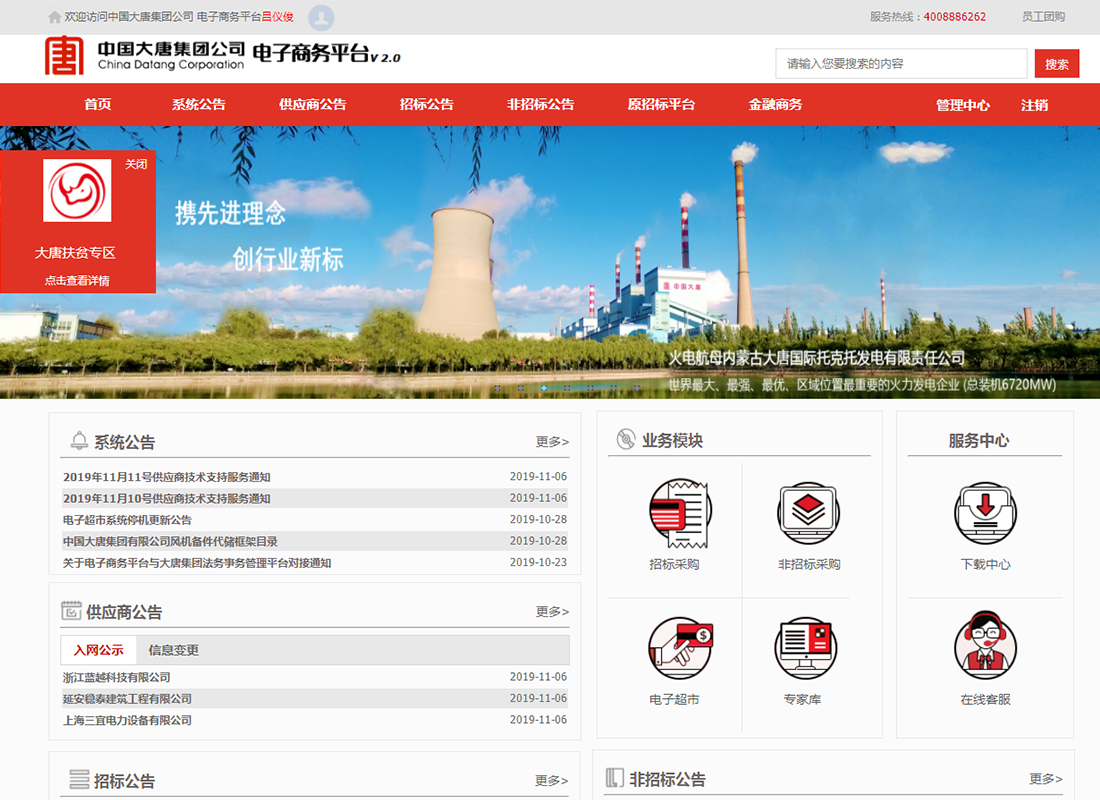
Task: Open the 非招标采购 module icon
Action: pyautogui.click(x=808, y=513)
